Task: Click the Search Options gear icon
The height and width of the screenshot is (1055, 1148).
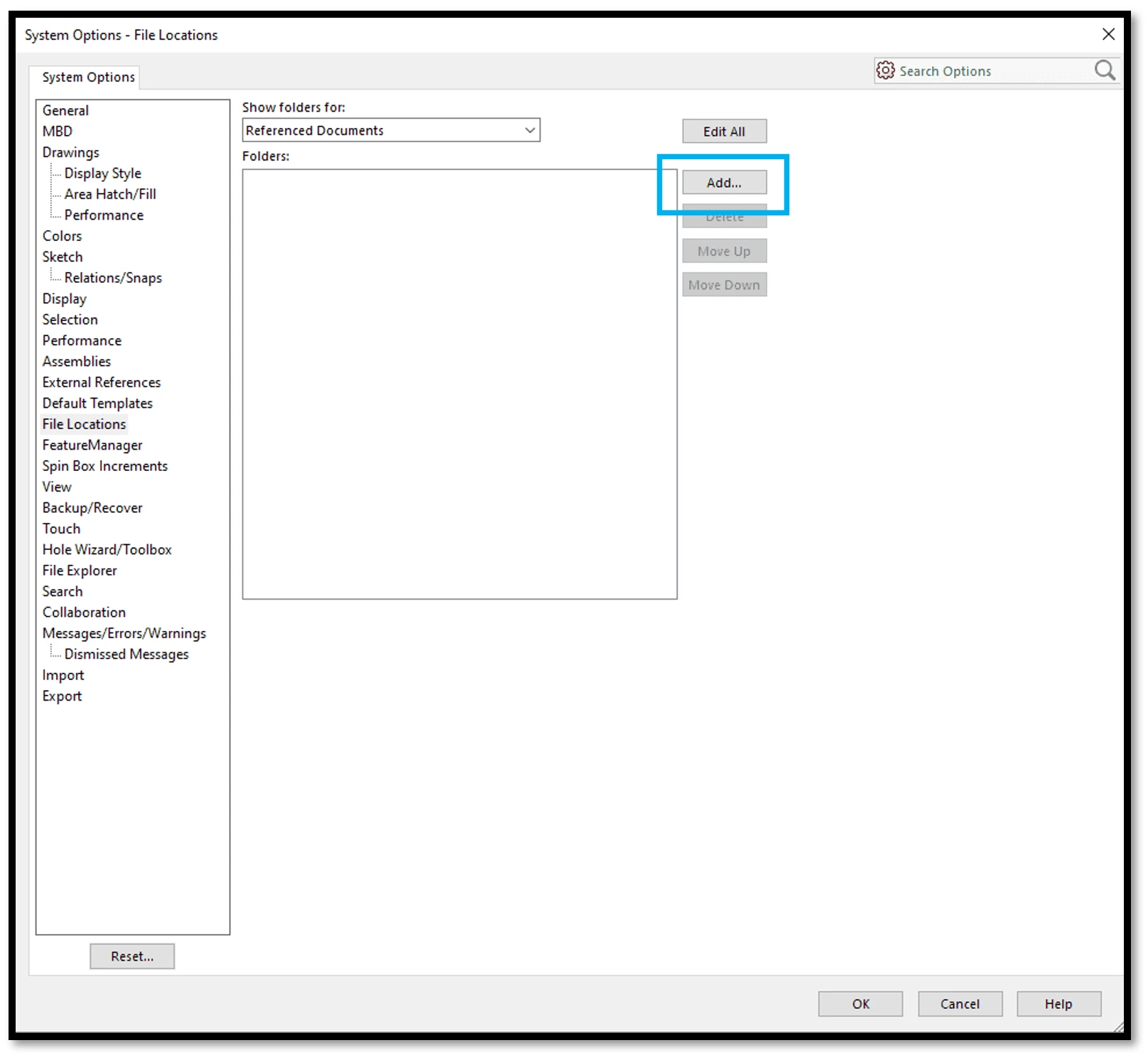Action: click(885, 70)
